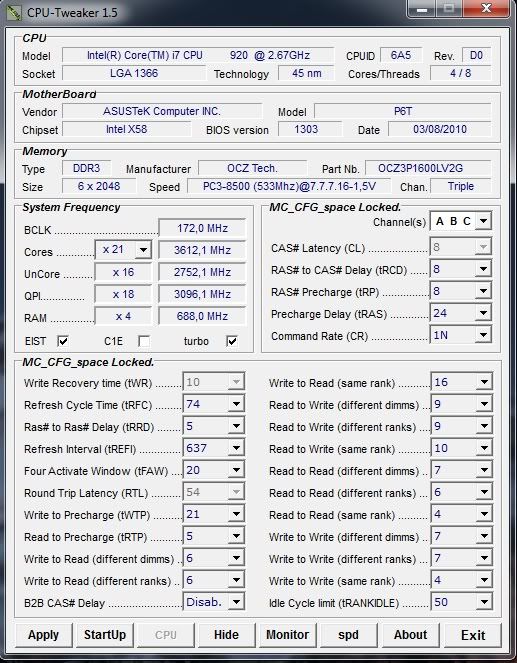Screen dimensions: 517x663
Task: Click the Hide button
Action: pyautogui.click(x=226, y=635)
